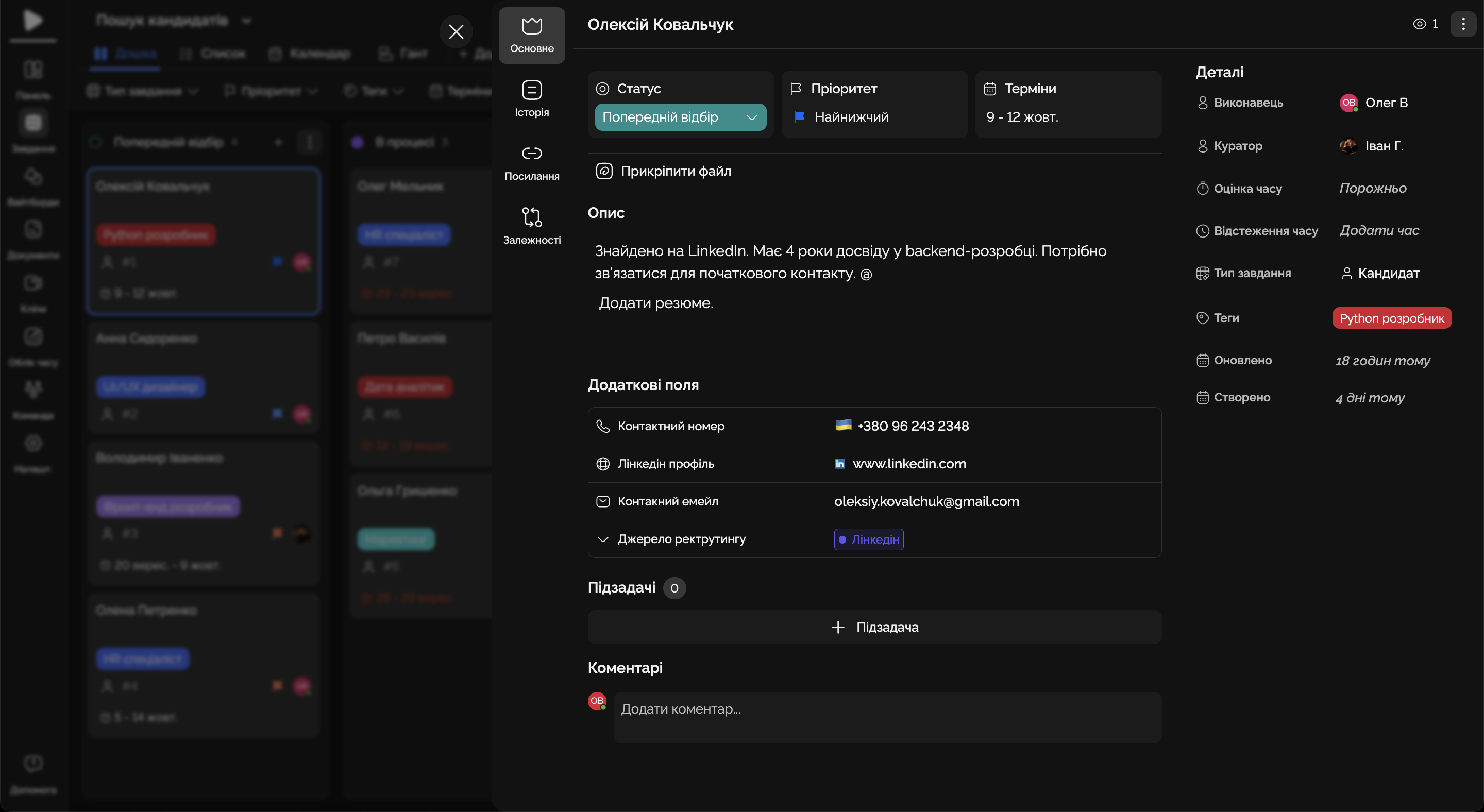This screenshot has width=1484, height=812.
Task: Close the task detail panel
Action: click(x=456, y=31)
